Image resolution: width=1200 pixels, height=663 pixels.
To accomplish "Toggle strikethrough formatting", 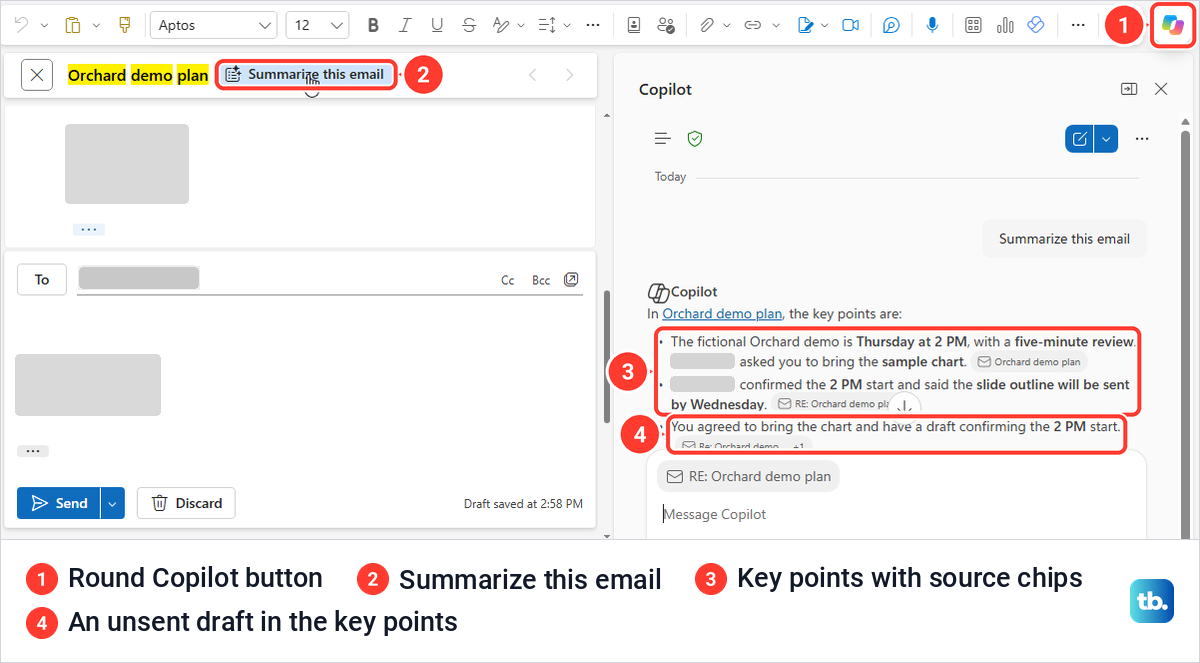I will click(x=469, y=25).
